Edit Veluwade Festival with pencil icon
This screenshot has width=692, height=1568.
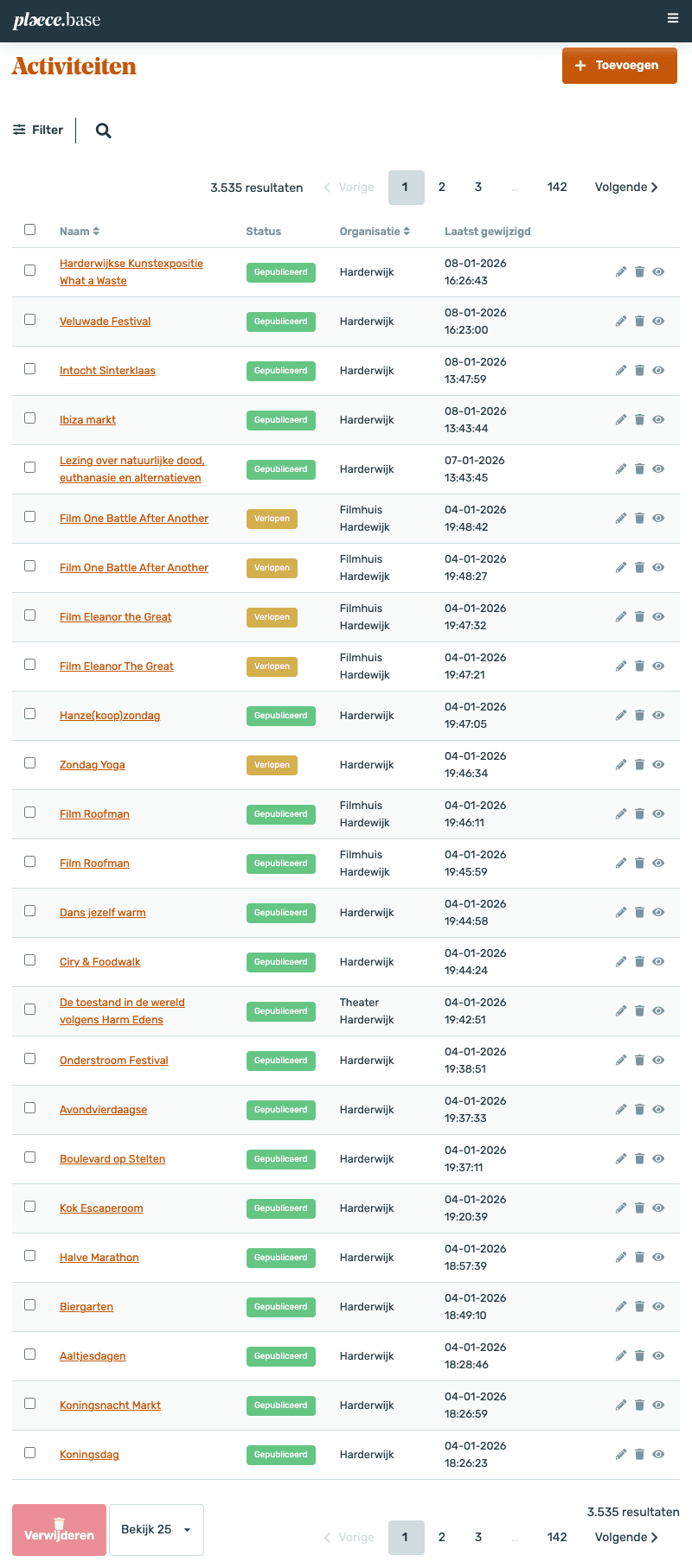[621, 321]
